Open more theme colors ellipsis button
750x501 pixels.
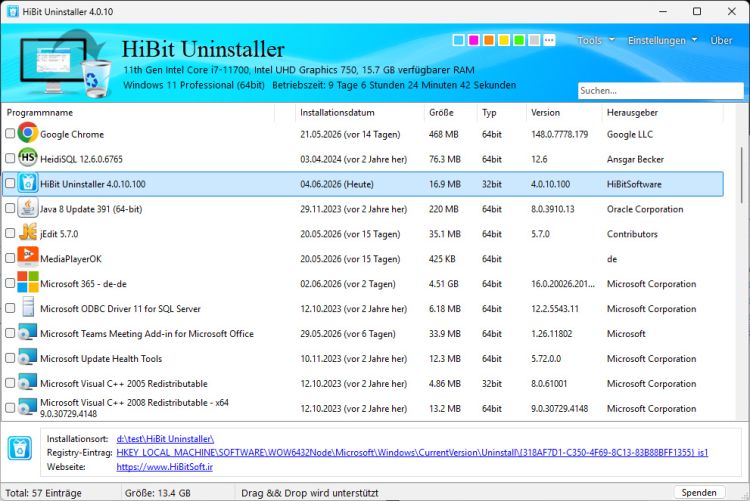coord(549,40)
